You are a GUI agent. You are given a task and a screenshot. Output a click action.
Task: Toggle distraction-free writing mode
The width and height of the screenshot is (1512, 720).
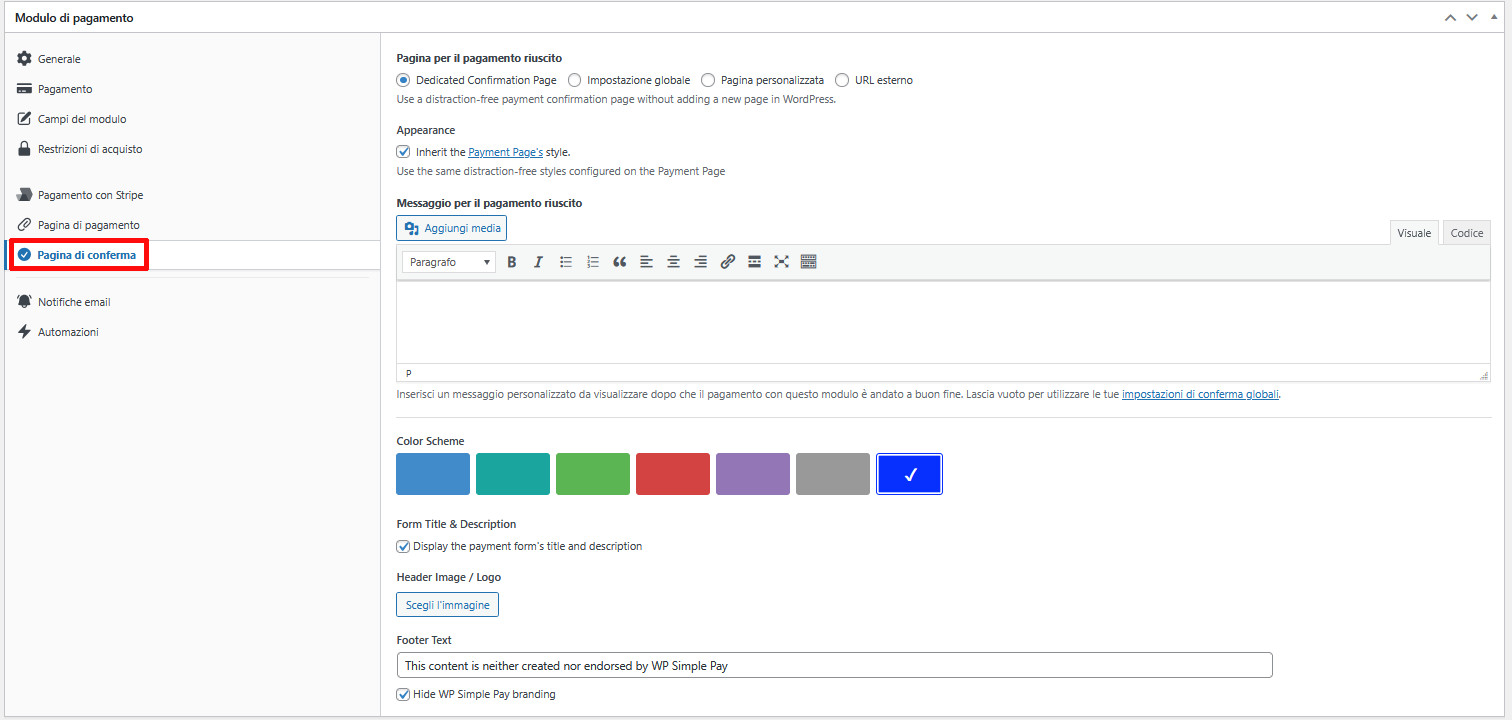(781, 261)
